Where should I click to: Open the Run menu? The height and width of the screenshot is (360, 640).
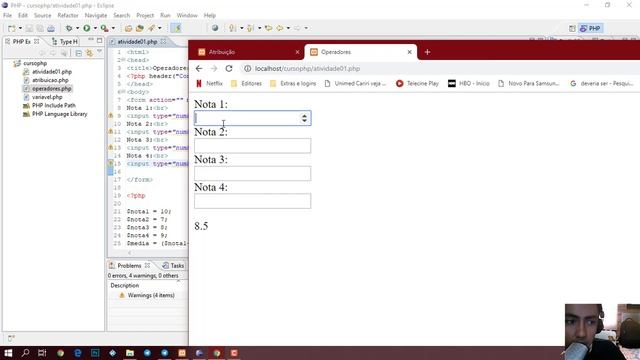point(165,15)
